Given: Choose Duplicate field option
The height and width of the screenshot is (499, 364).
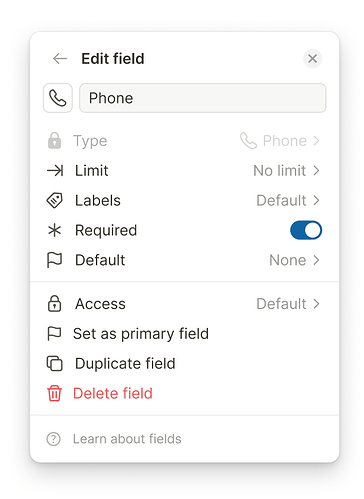Looking at the screenshot, I should tap(125, 363).
